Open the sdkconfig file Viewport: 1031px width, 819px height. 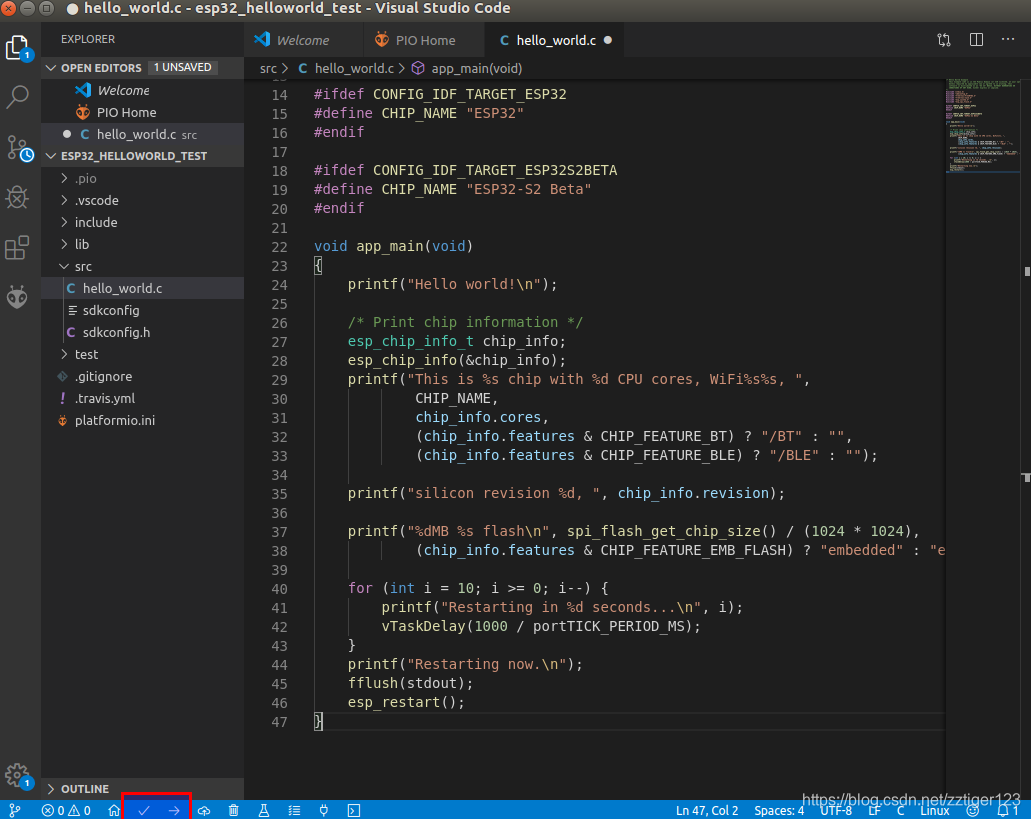coord(142,310)
